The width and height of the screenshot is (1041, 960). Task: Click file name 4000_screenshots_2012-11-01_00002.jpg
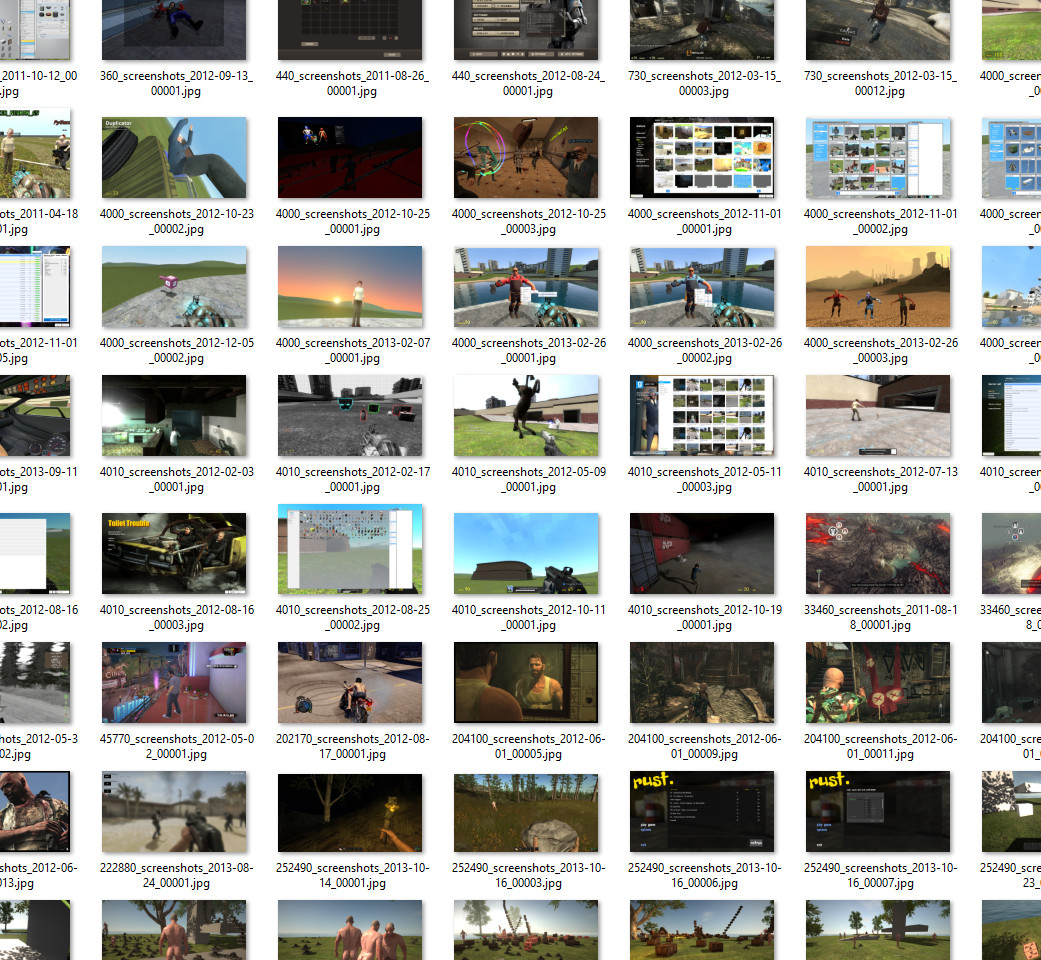pos(880,222)
